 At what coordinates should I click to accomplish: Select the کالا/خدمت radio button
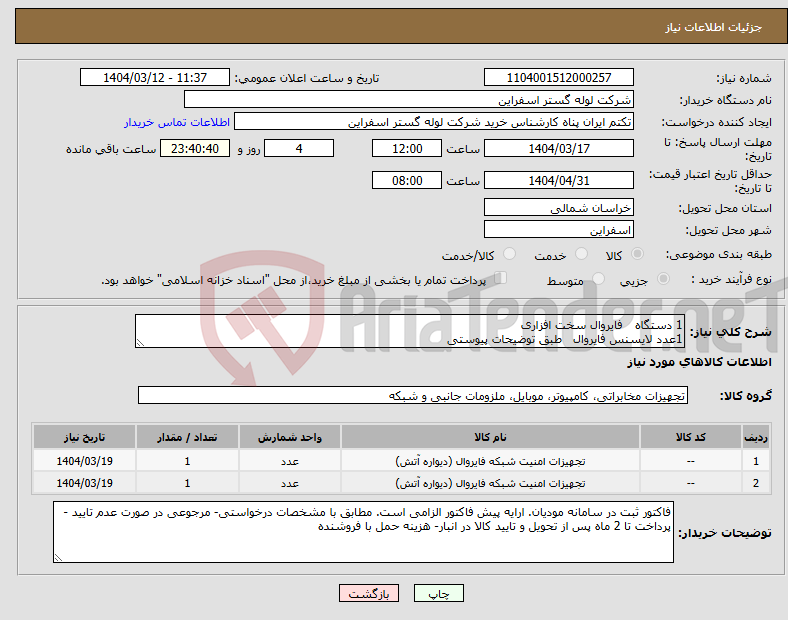point(509,254)
